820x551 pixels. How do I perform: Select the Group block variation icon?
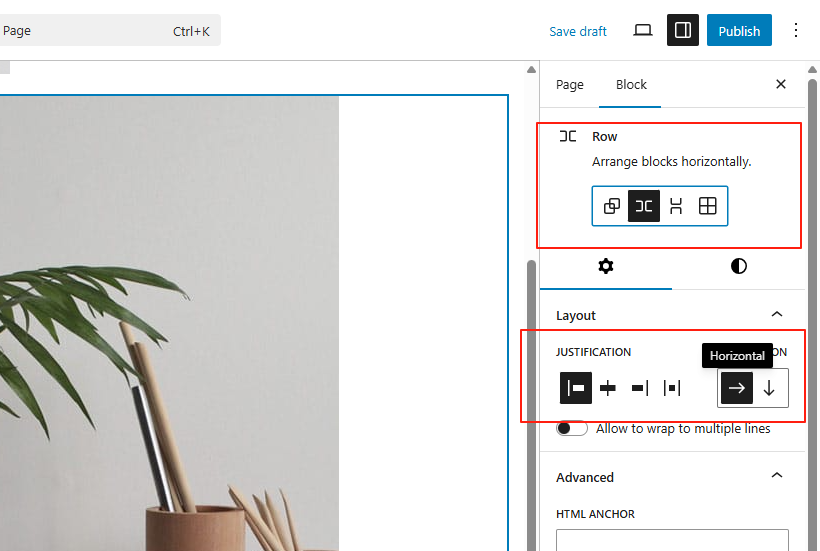[x=612, y=206]
